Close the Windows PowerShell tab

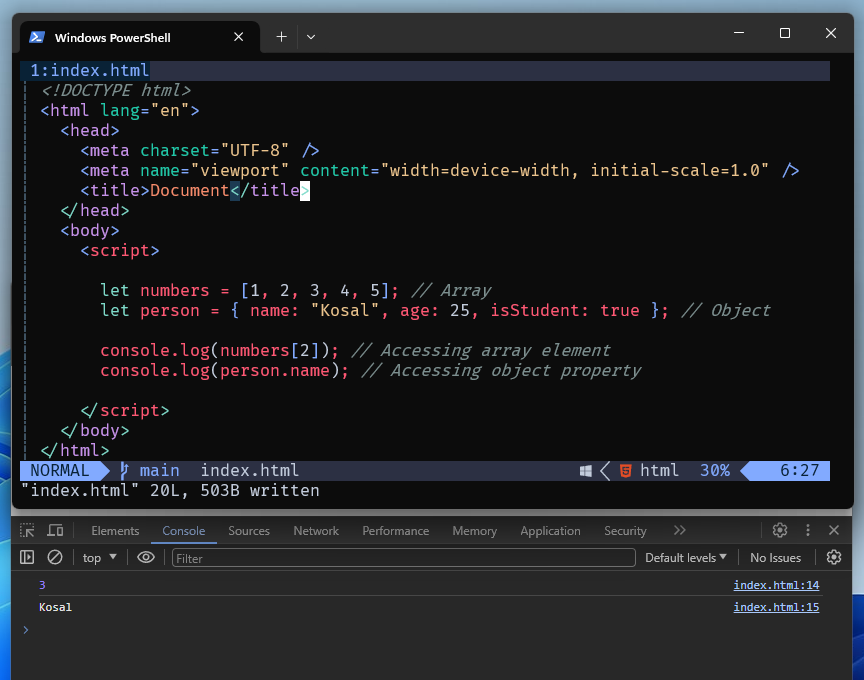[x=239, y=37]
